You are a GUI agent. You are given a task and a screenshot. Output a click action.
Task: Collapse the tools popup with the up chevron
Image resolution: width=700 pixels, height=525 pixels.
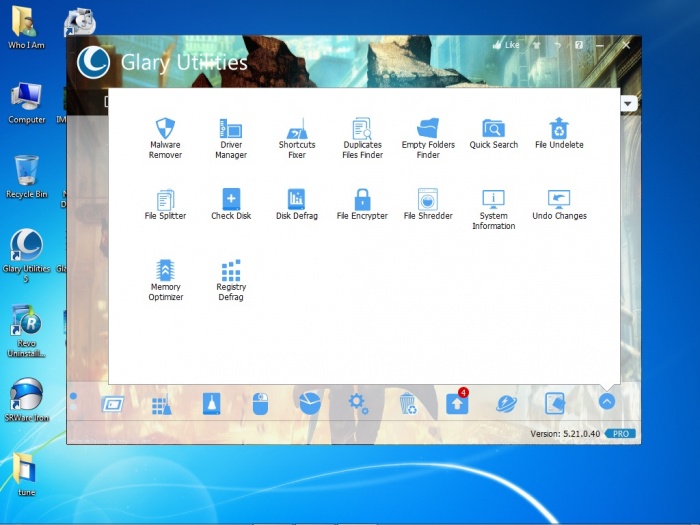coord(606,402)
